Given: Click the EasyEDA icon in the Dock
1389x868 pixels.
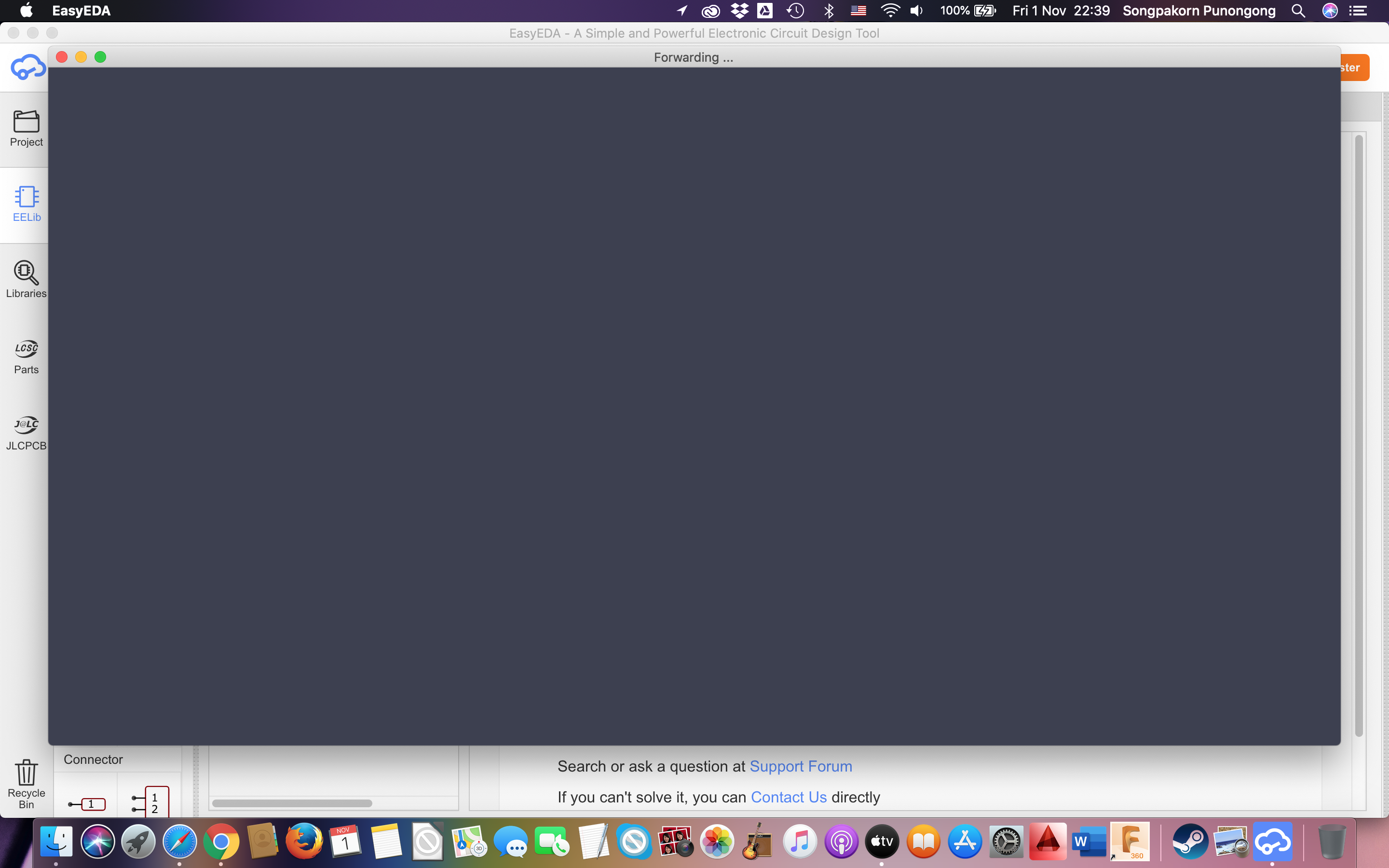Looking at the screenshot, I should 1273,841.
